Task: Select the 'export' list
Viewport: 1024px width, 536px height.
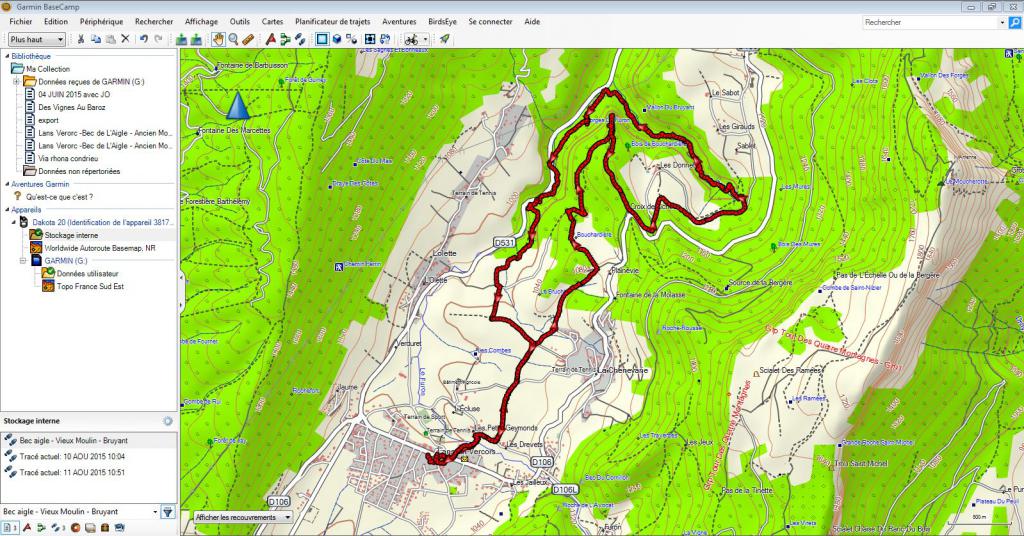Action: point(48,120)
